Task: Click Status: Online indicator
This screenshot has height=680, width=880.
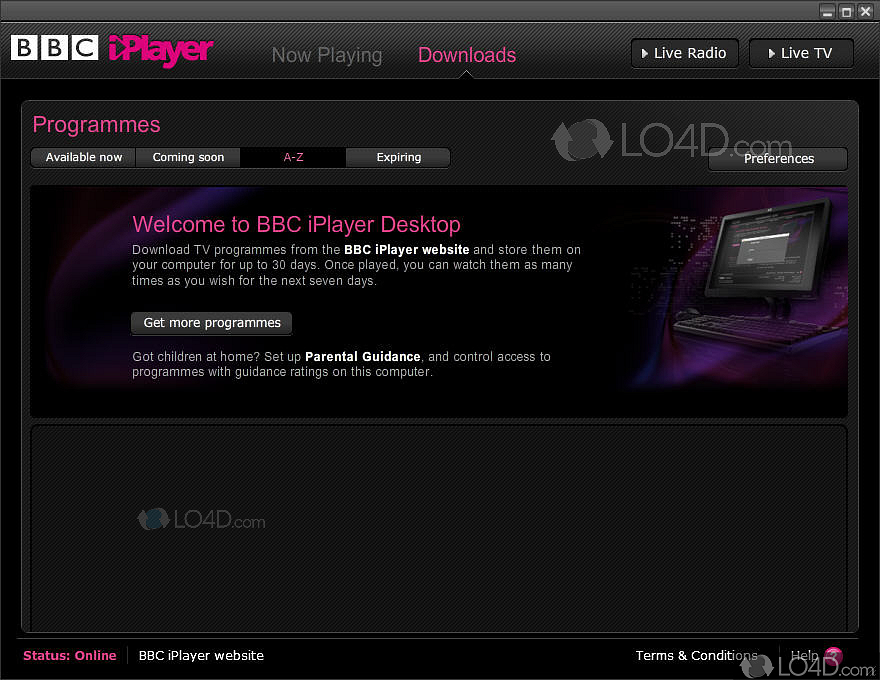Action: [70, 655]
